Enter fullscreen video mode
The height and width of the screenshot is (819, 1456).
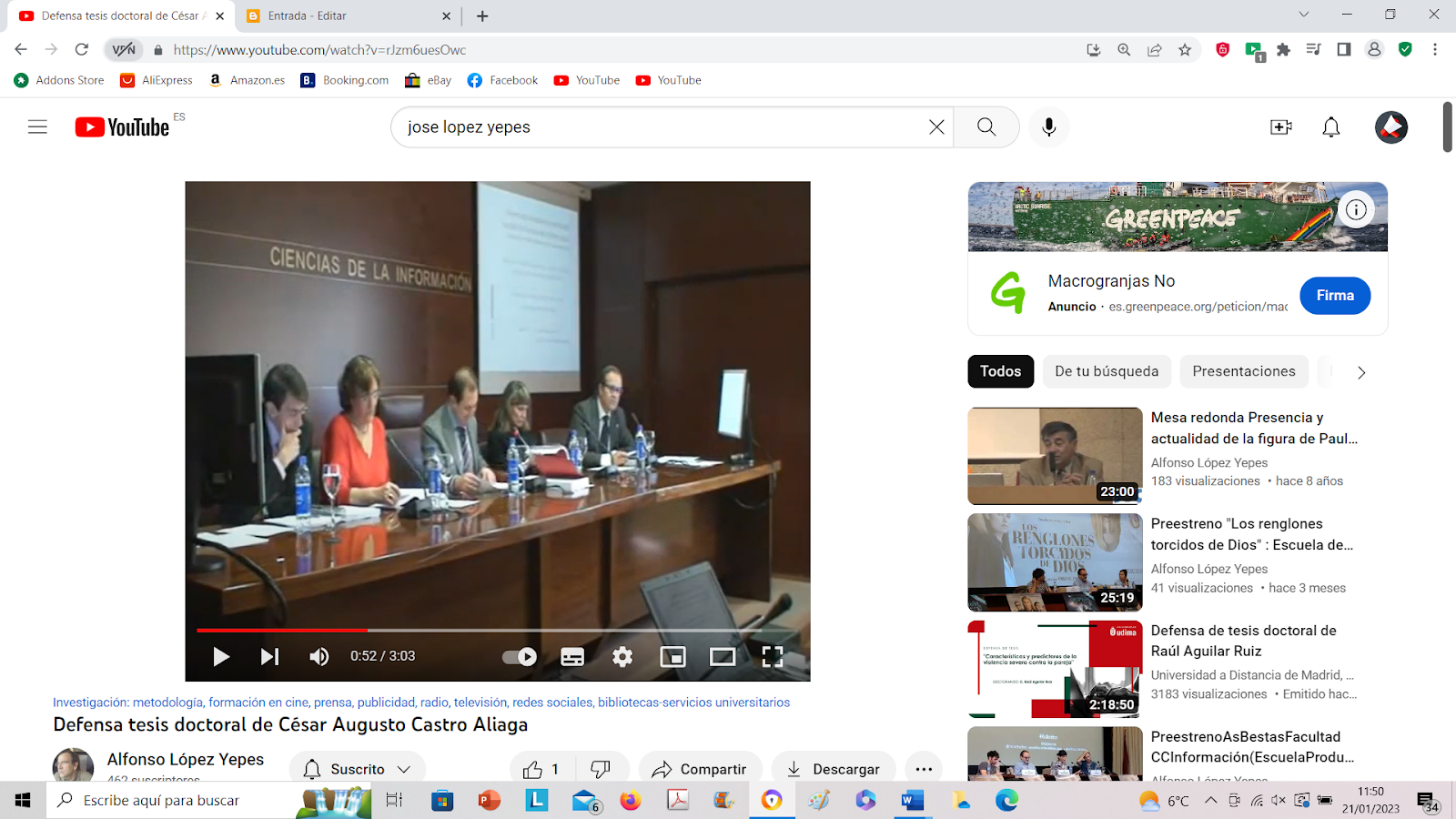(x=772, y=656)
